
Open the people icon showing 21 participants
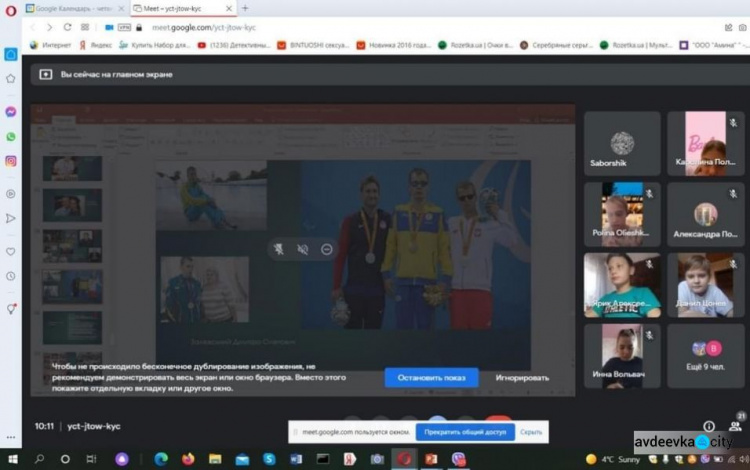point(735,425)
